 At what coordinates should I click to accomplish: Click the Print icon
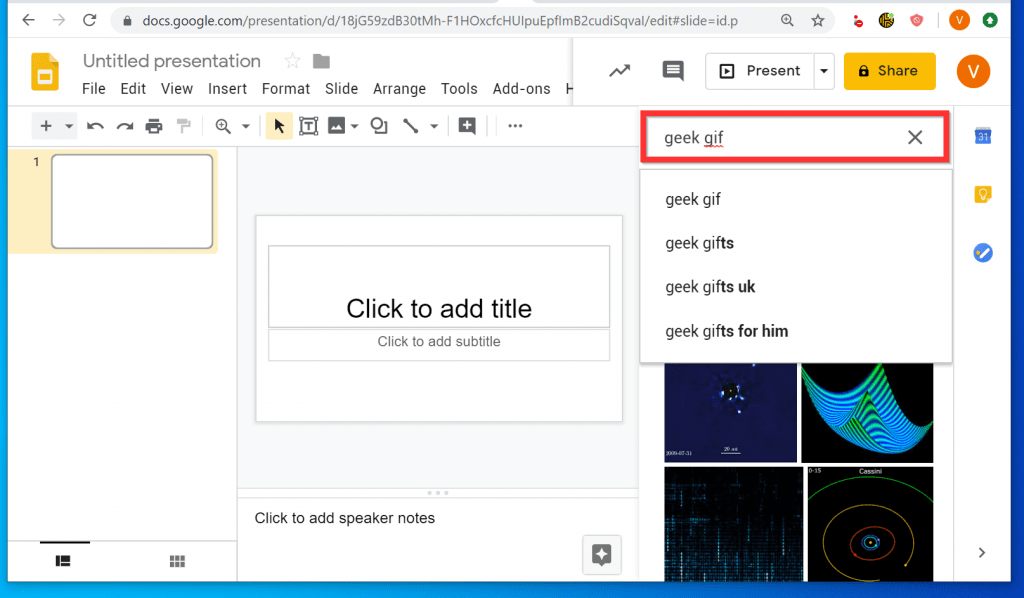(x=153, y=126)
